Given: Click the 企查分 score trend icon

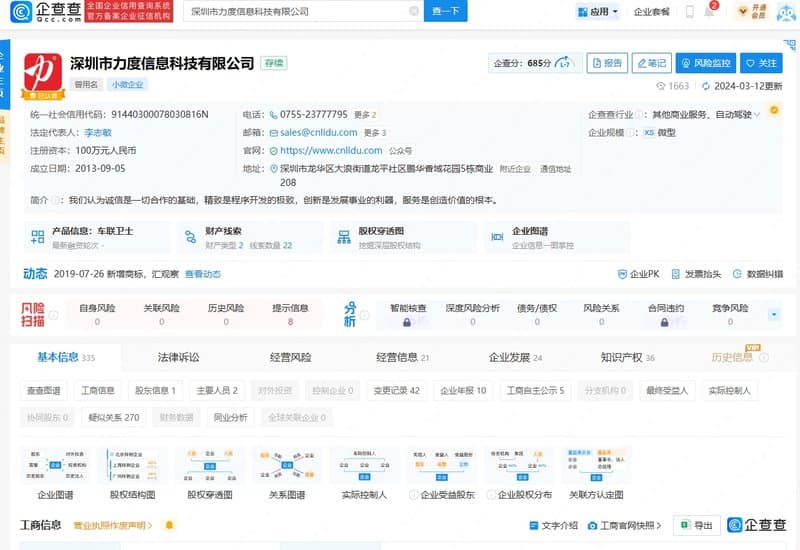Looking at the screenshot, I should tap(564, 63).
